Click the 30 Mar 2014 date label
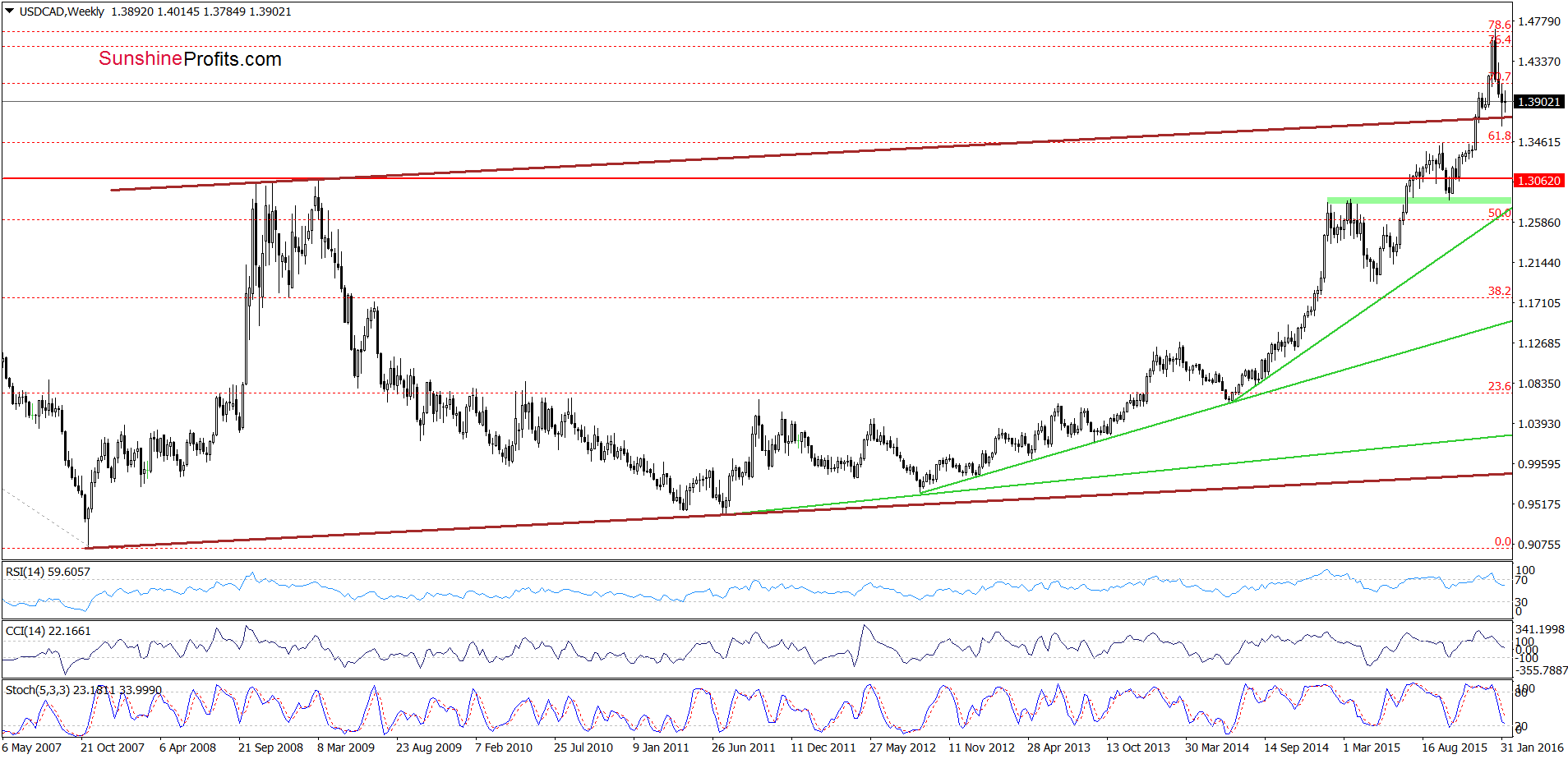1568x759 pixels. coord(1217,747)
